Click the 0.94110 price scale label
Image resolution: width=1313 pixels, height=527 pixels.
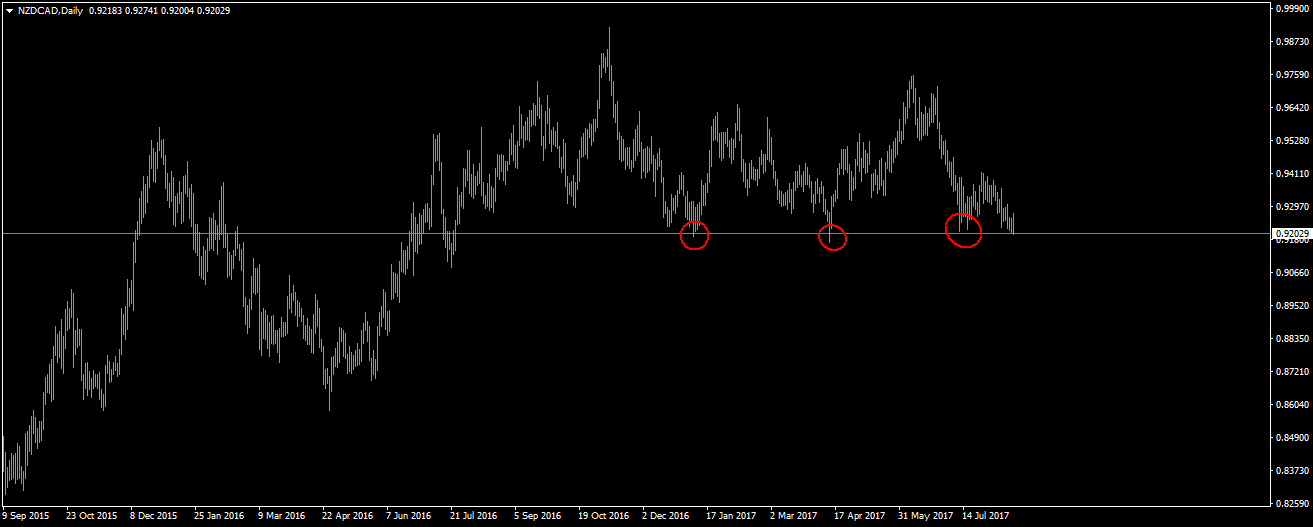pyautogui.click(x=1292, y=173)
